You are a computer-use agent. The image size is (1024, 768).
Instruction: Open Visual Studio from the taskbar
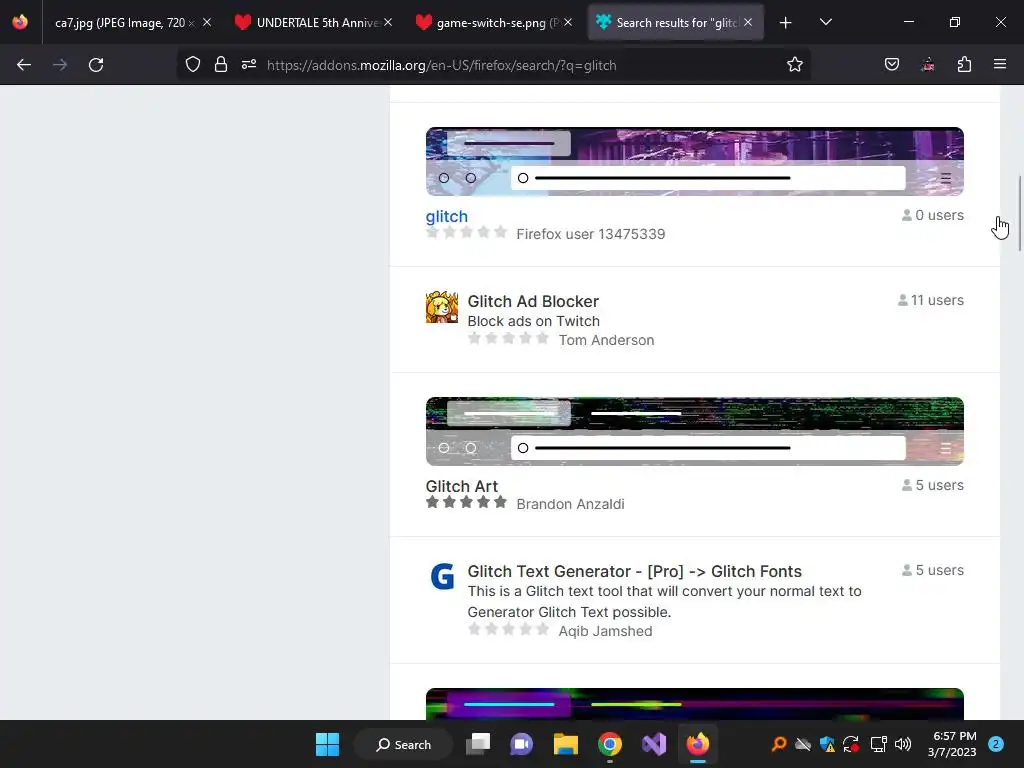654,744
